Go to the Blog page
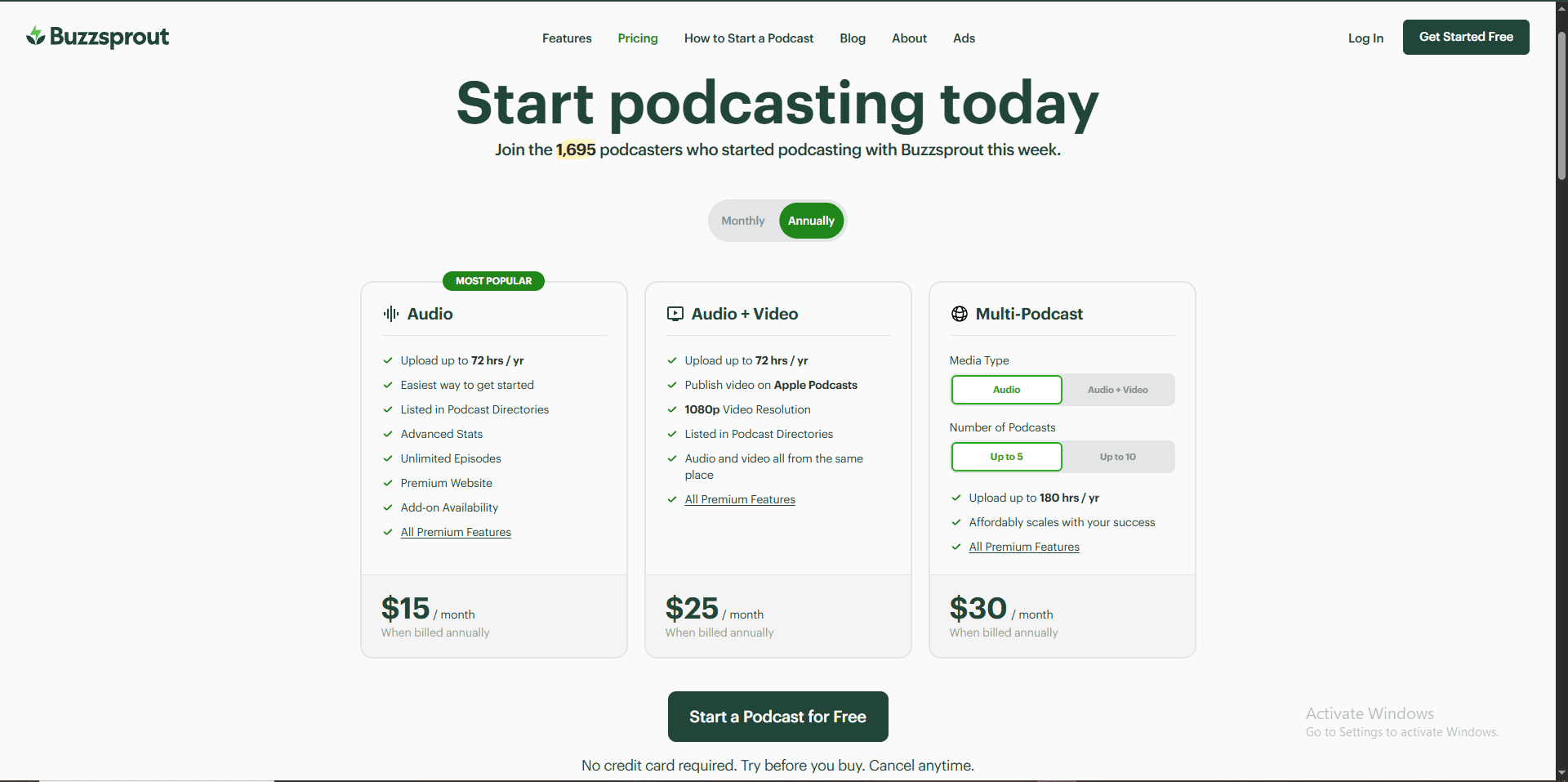The width and height of the screenshot is (1568, 782). pyautogui.click(x=853, y=38)
